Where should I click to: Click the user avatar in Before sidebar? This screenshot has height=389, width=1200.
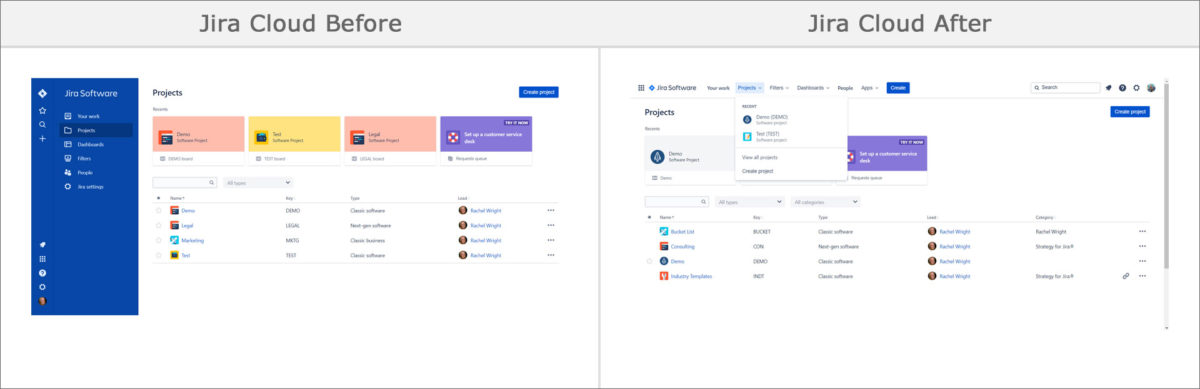[x=42, y=301]
